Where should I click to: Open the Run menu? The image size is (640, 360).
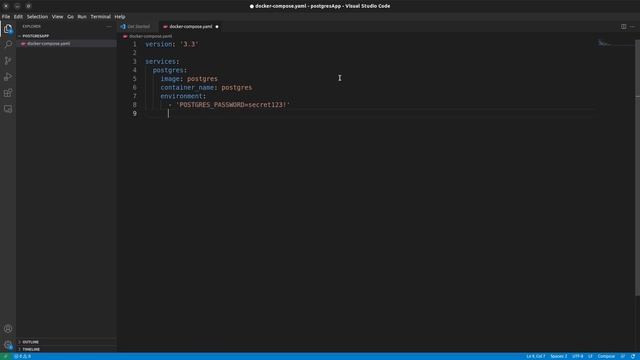click(x=82, y=17)
